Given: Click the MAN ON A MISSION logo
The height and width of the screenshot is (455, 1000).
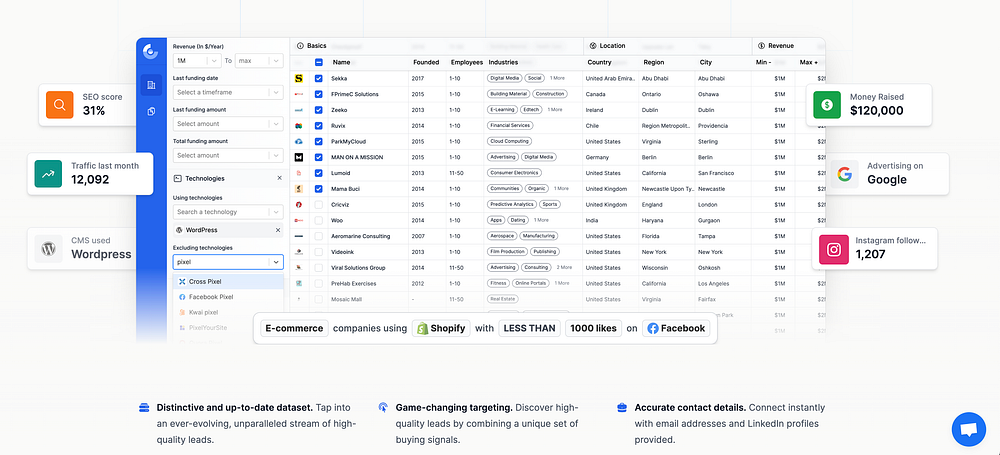Looking at the screenshot, I should tap(298, 157).
